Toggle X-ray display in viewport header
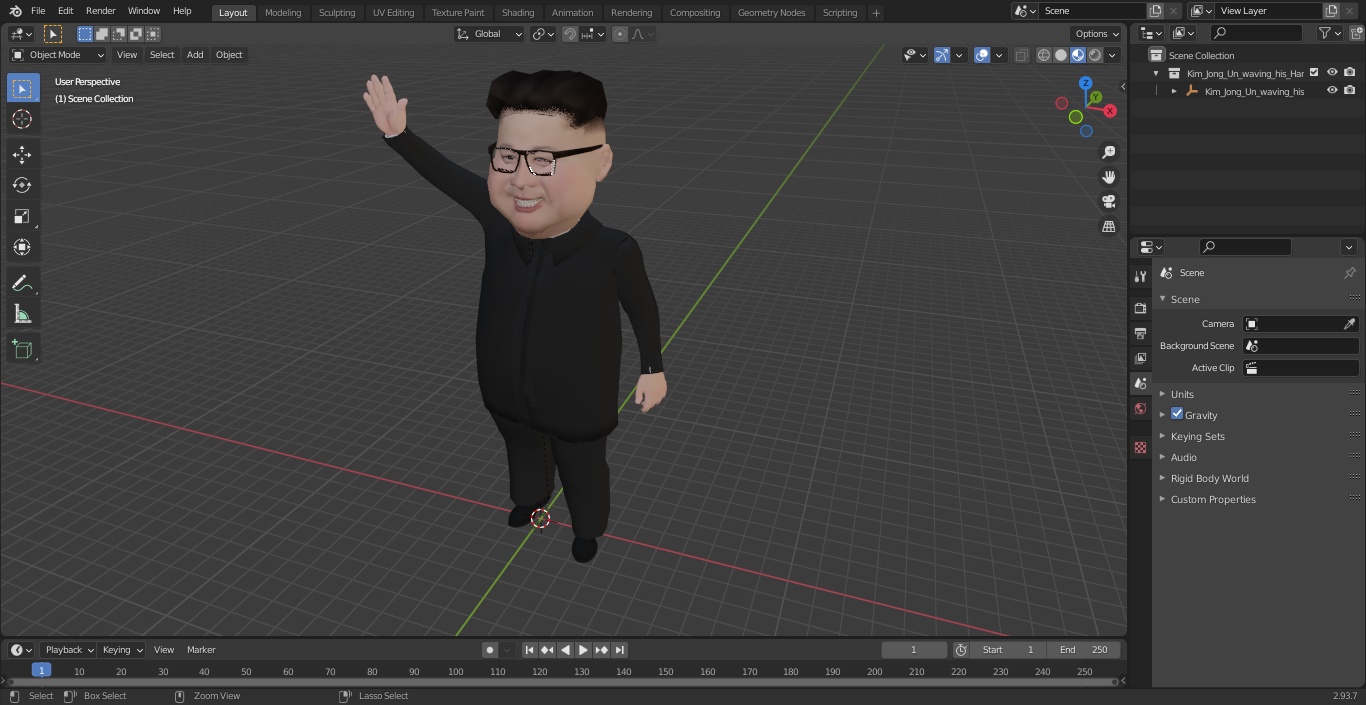 click(x=1021, y=55)
